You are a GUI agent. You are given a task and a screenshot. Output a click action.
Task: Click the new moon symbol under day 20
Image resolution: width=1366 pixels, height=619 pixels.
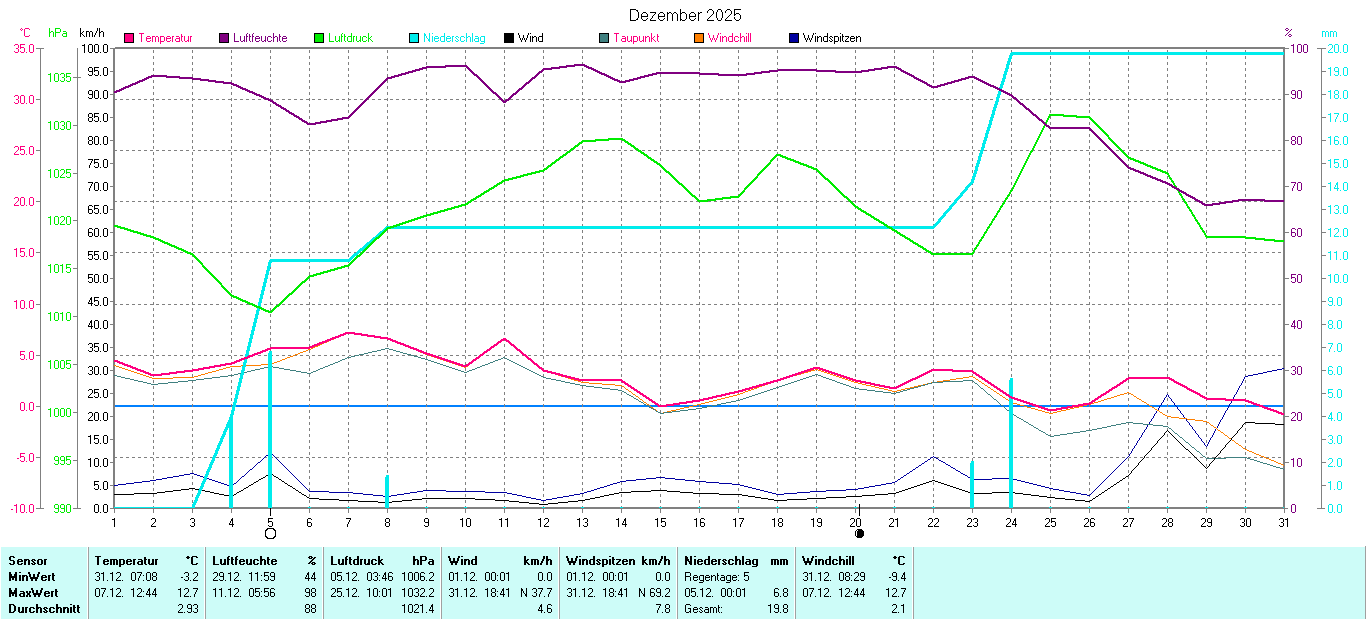(859, 534)
